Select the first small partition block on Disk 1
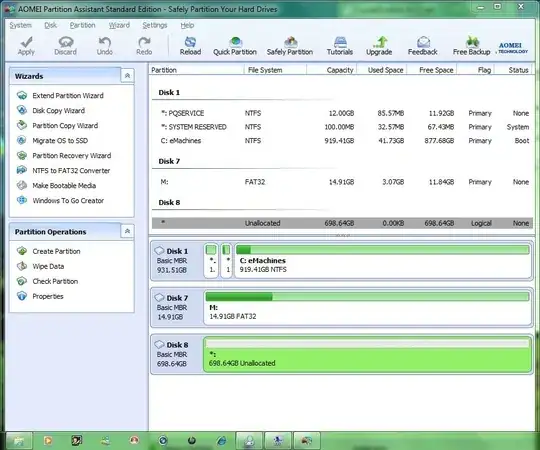 pyautogui.click(x=211, y=260)
